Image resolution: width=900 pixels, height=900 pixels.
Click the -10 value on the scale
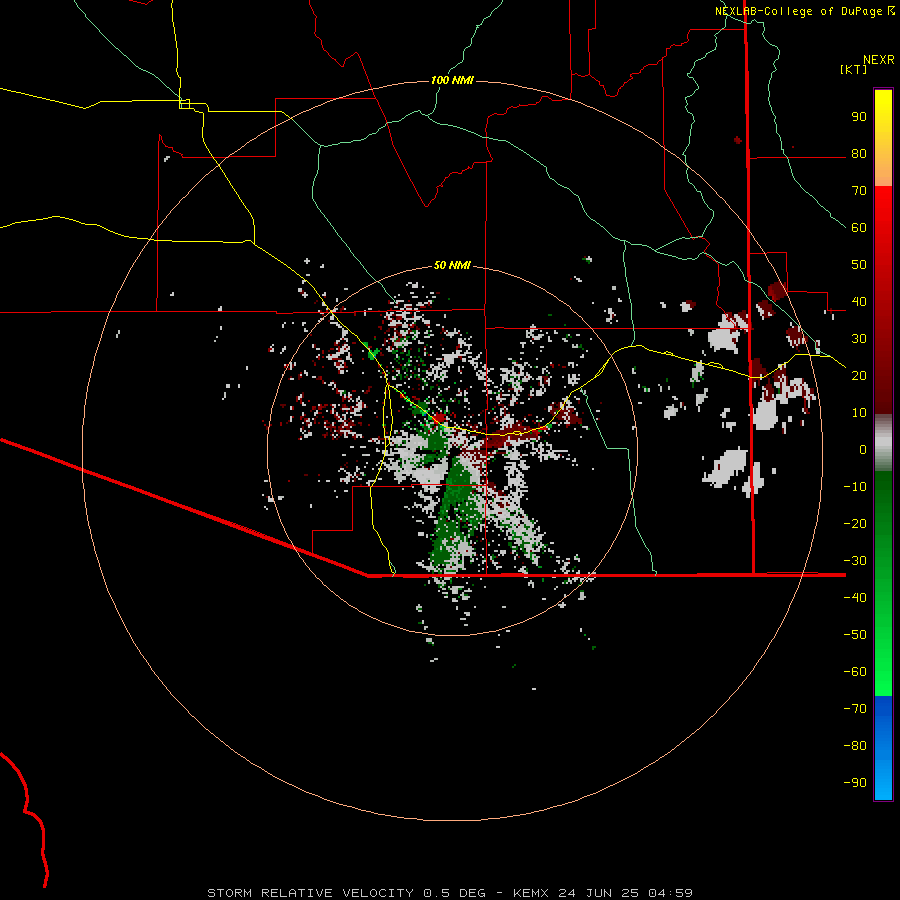(x=855, y=487)
